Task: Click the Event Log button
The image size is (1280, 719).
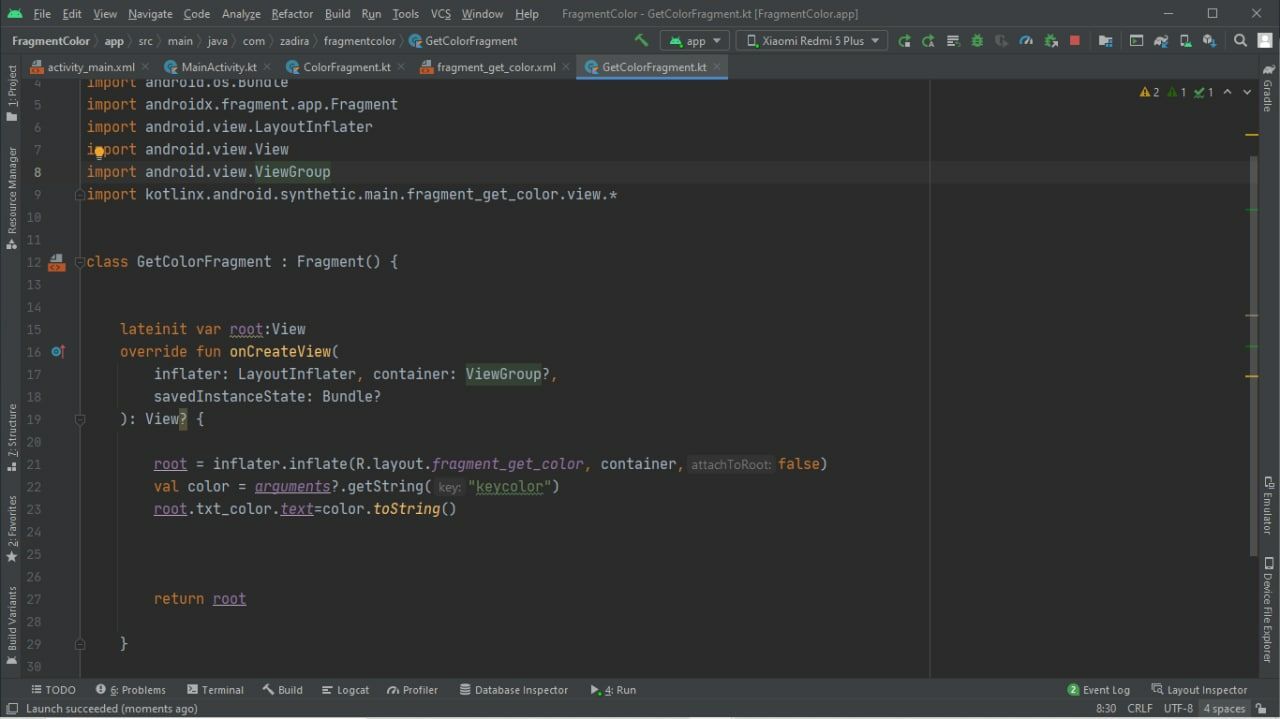Action: (1098, 690)
